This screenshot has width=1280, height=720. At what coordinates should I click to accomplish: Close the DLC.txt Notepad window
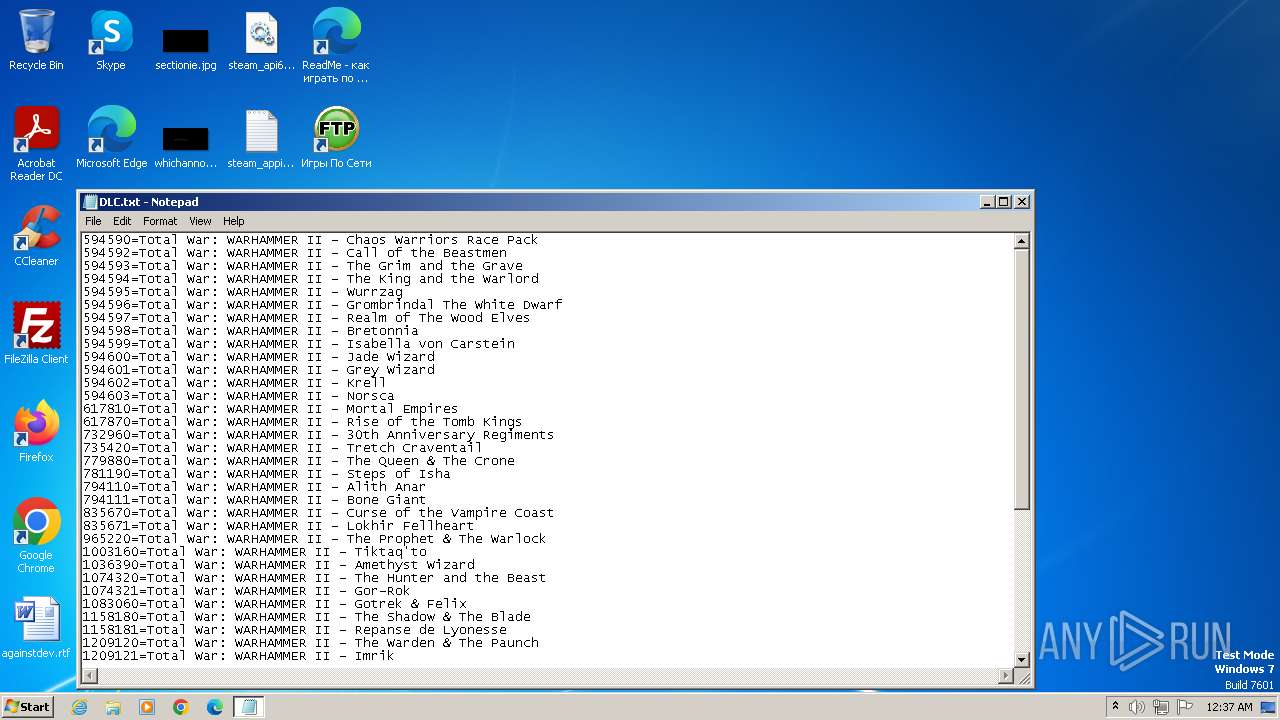1022,201
